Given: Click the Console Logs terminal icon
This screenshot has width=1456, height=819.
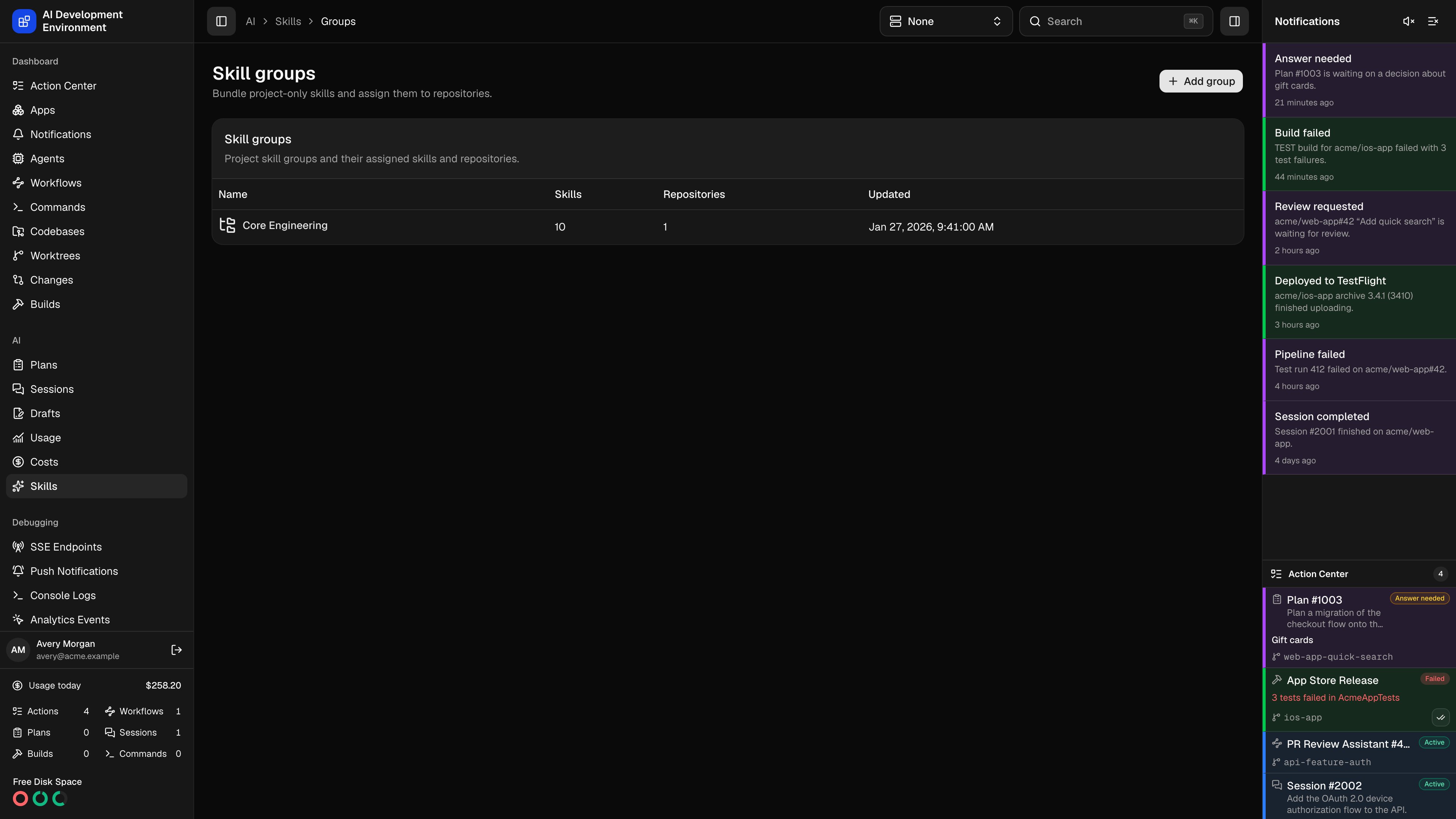Looking at the screenshot, I should click(x=18, y=596).
